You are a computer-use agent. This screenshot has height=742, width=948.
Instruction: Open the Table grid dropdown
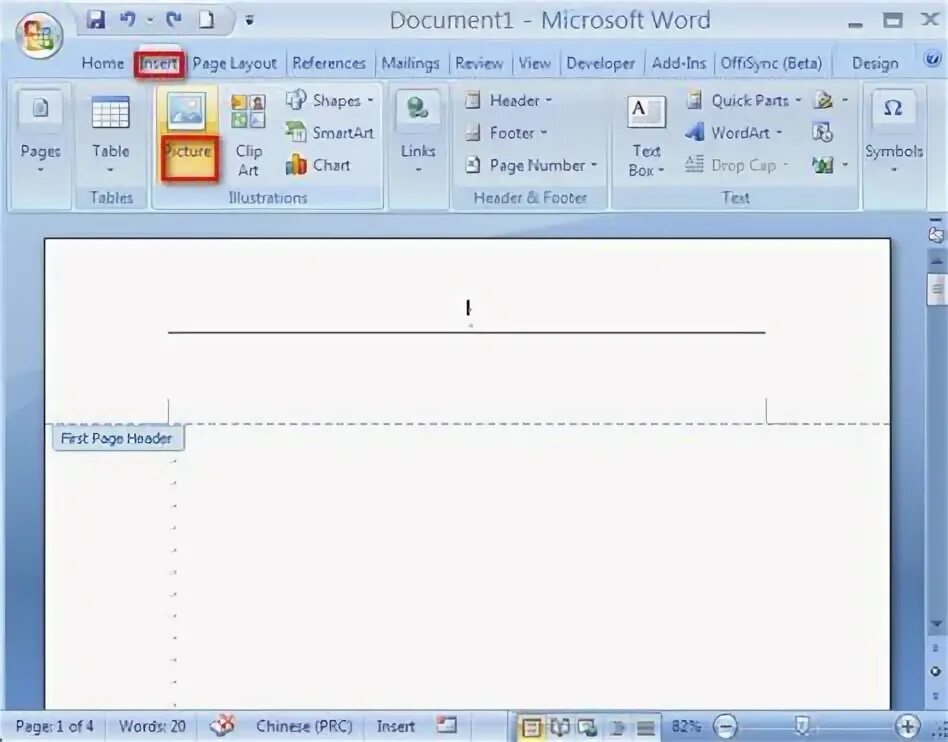click(110, 133)
